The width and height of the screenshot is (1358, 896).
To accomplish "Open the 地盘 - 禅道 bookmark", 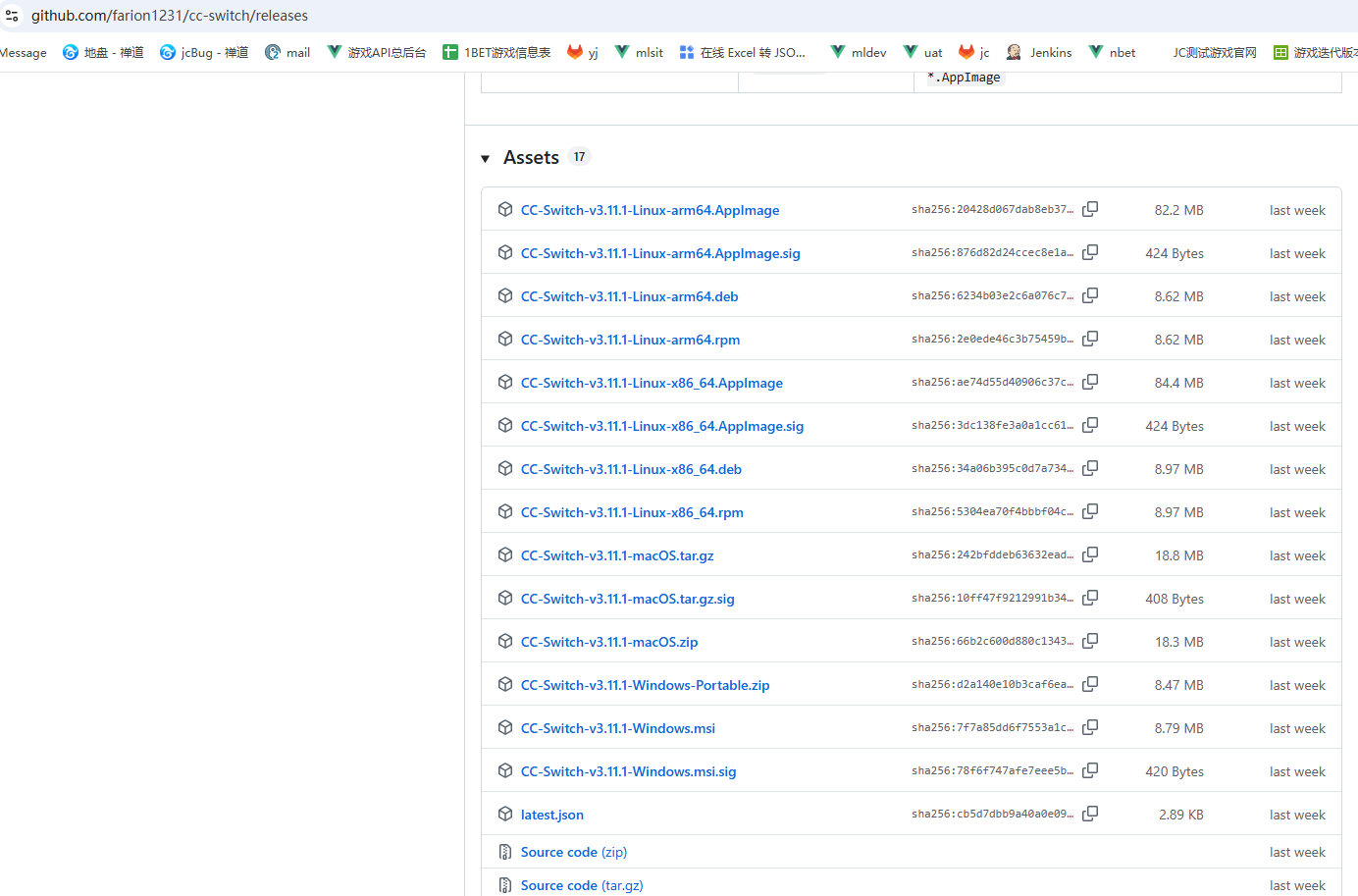I will [x=103, y=52].
